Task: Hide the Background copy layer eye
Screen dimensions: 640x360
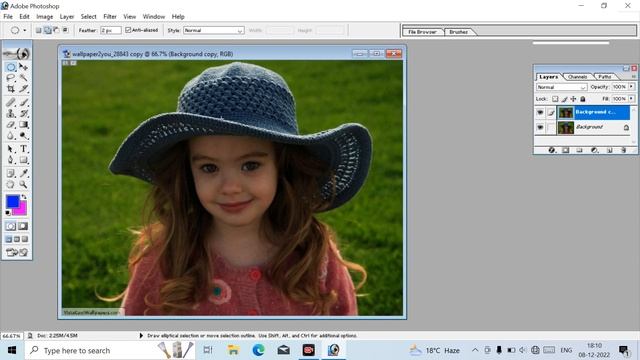Action: [540, 112]
